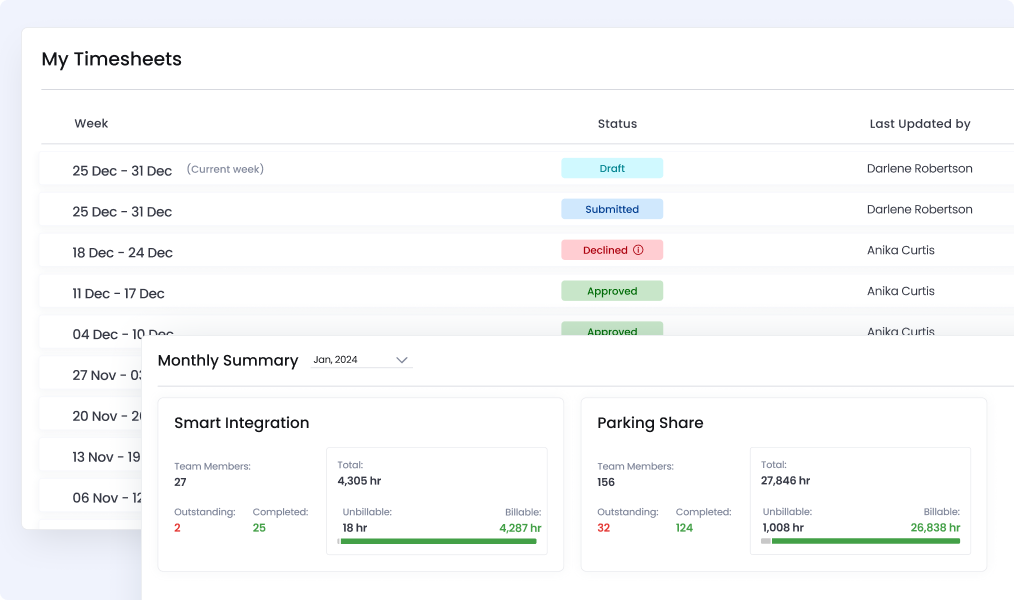The image size is (1014, 600).
Task: Open the 11 Dec - 17 Dec timesheet
Action: pyautogui.click(x=118, y=294)
